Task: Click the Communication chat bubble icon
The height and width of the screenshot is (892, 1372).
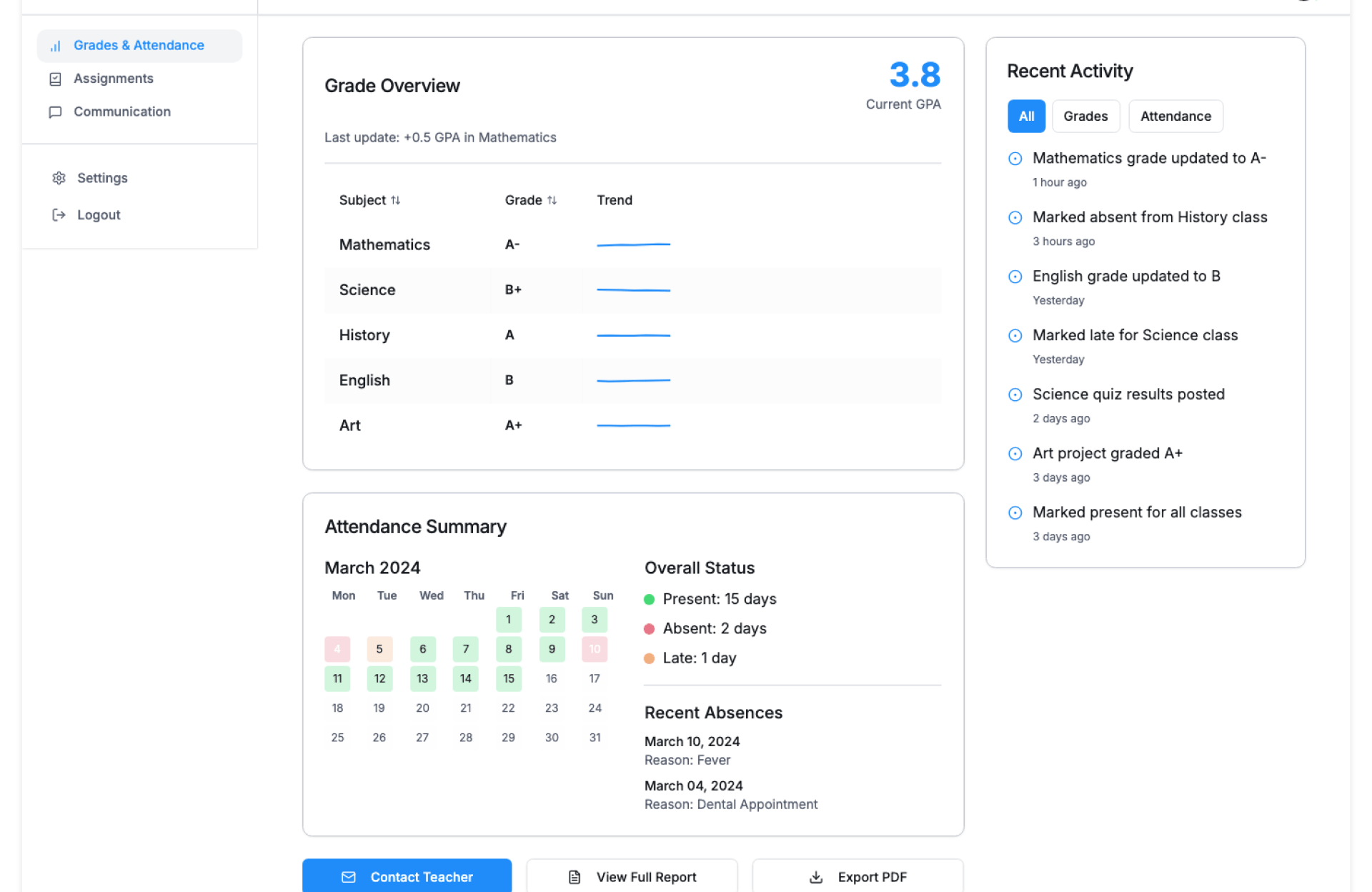Action: (x=55, y=112)
